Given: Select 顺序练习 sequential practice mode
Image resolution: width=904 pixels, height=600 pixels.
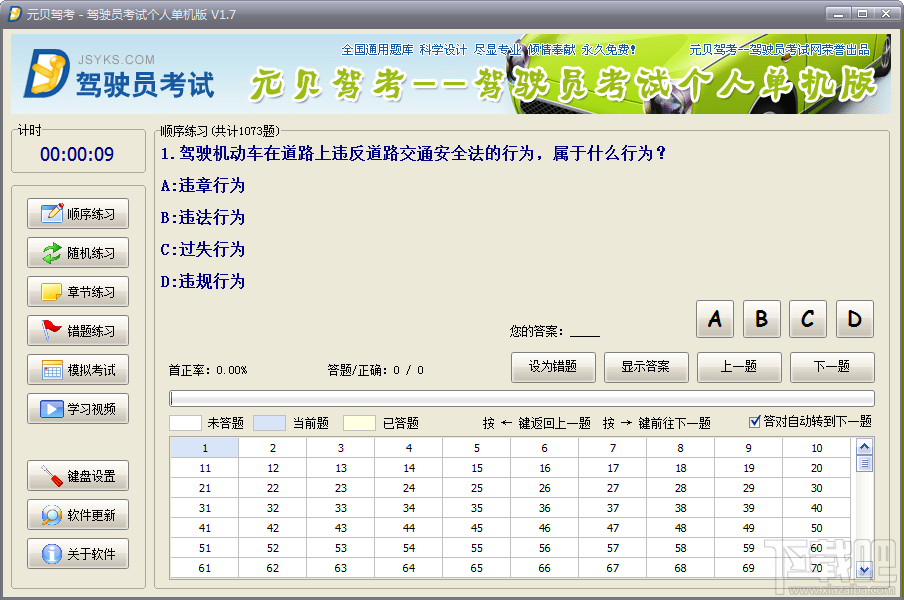Looking at the screenshot, I should click(77, 213).
